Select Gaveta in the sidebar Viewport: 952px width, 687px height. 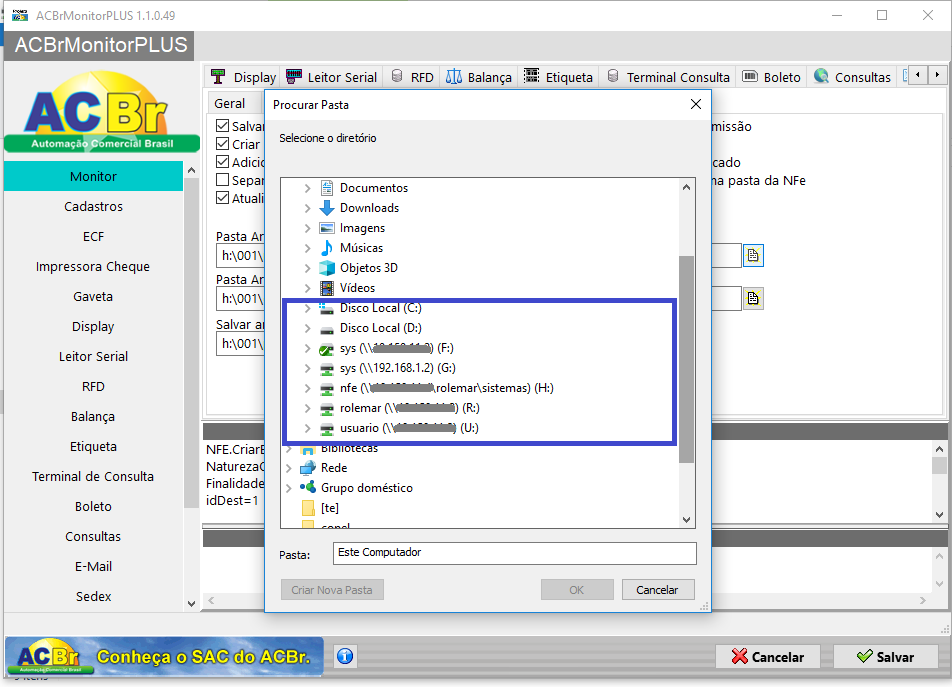[94, 296]
